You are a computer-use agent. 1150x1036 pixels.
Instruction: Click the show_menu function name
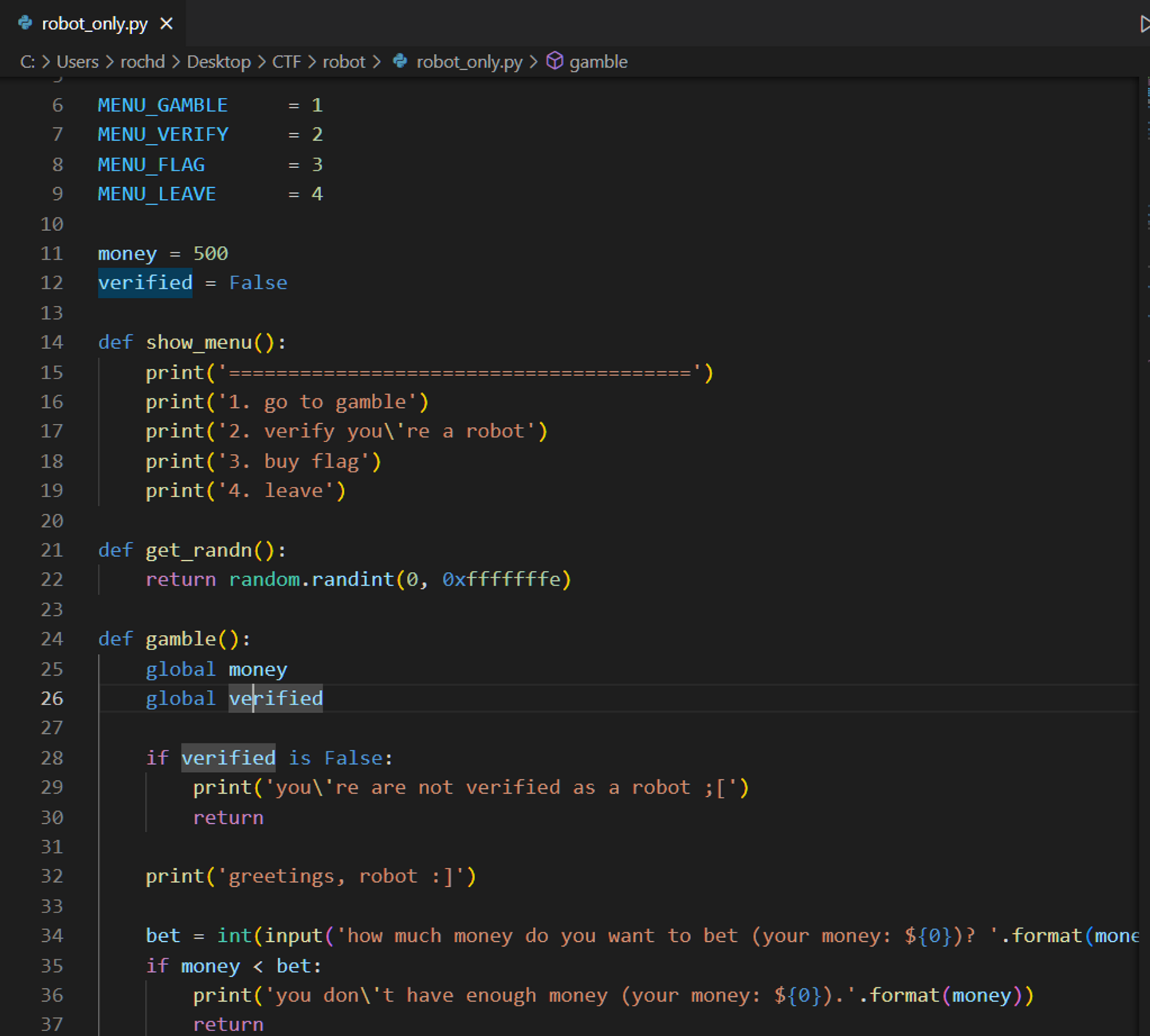pyautogui.click(x=199, y=342)
